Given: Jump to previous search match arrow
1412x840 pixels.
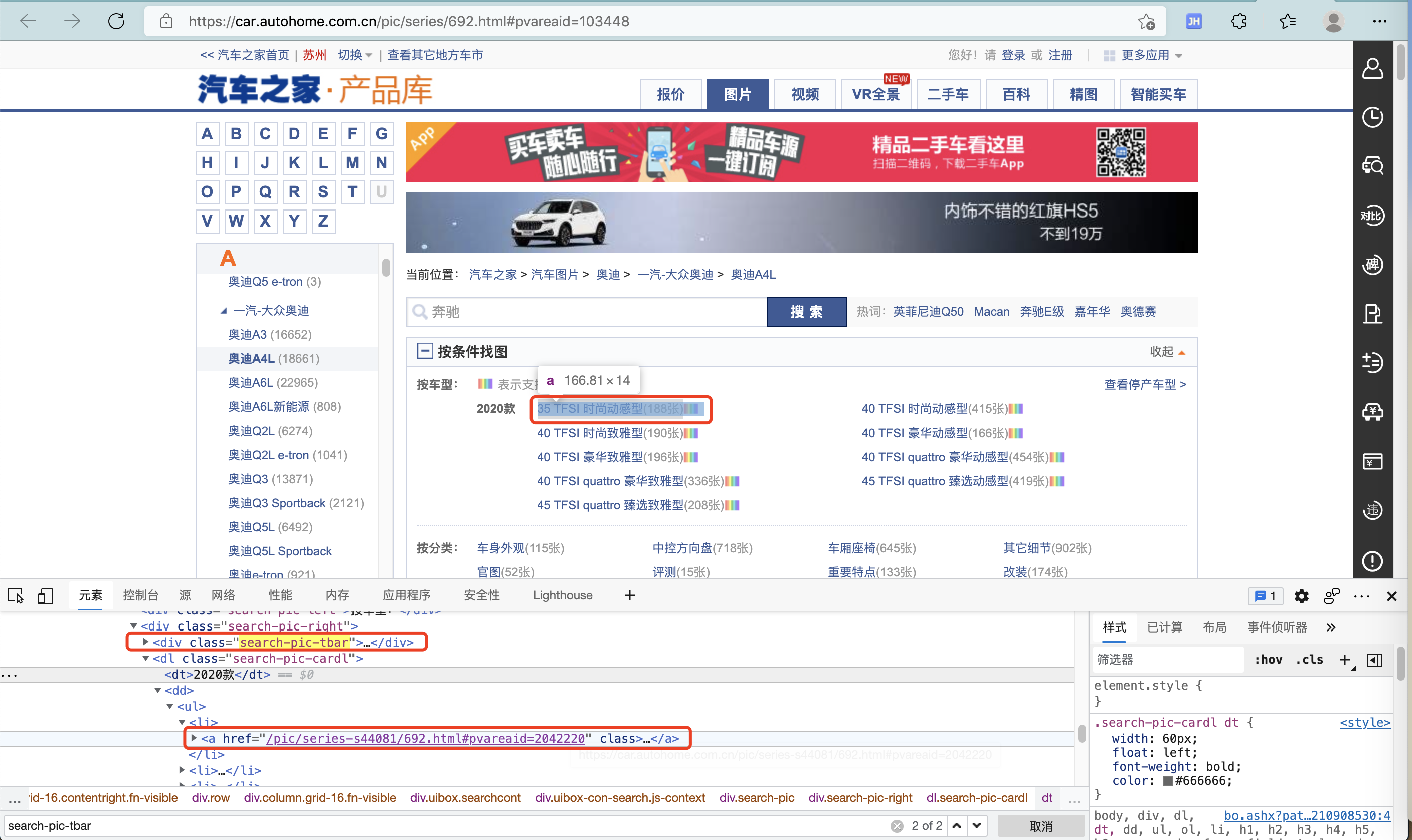Looking at the screenshot, I should [x=957, y=825].
